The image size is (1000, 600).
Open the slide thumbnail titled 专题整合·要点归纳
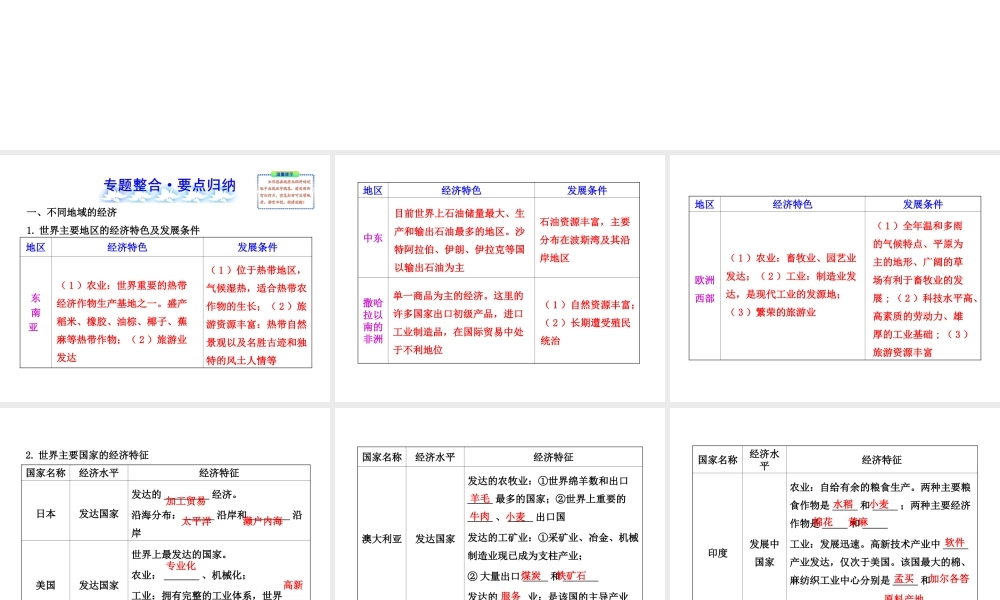pos(165,279)
